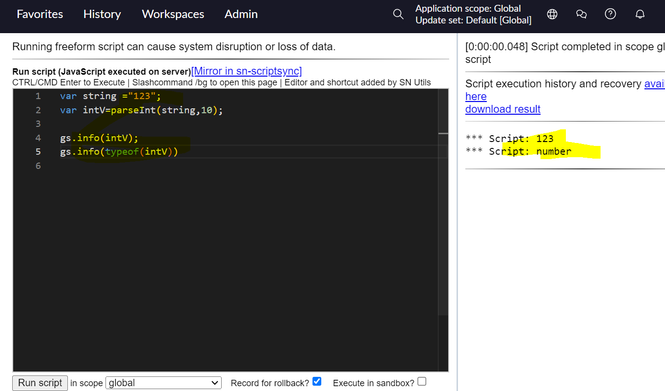This screenshot has height=391, width=665.
Task: Open the History menu
Action: (102, 14)
